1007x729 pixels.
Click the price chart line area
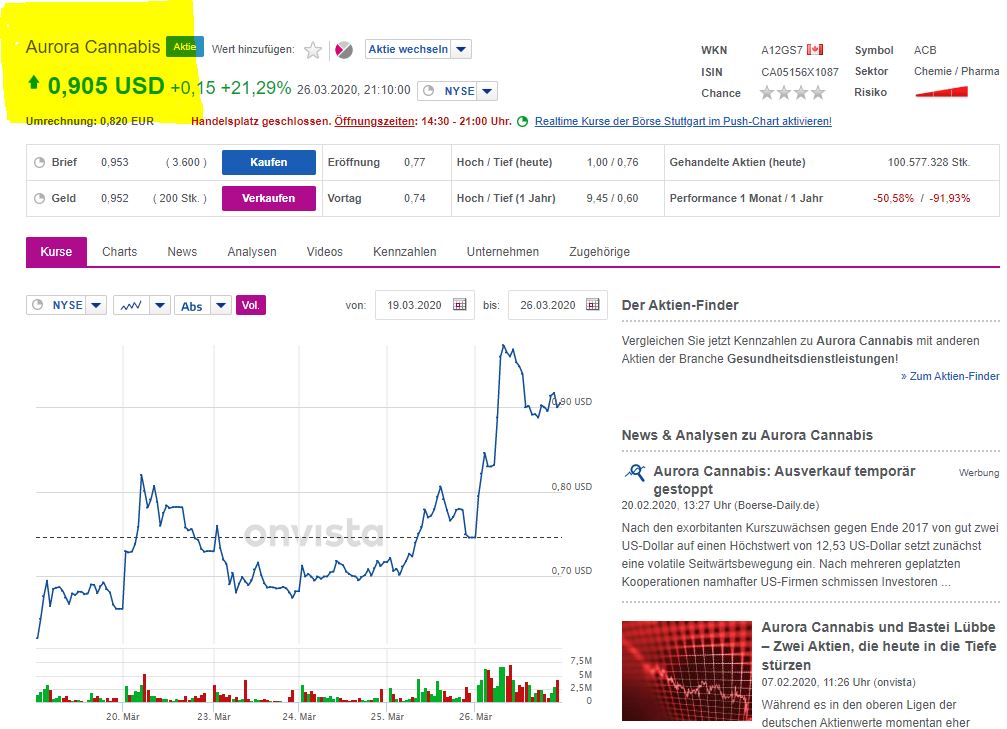(x=299, y=491)
